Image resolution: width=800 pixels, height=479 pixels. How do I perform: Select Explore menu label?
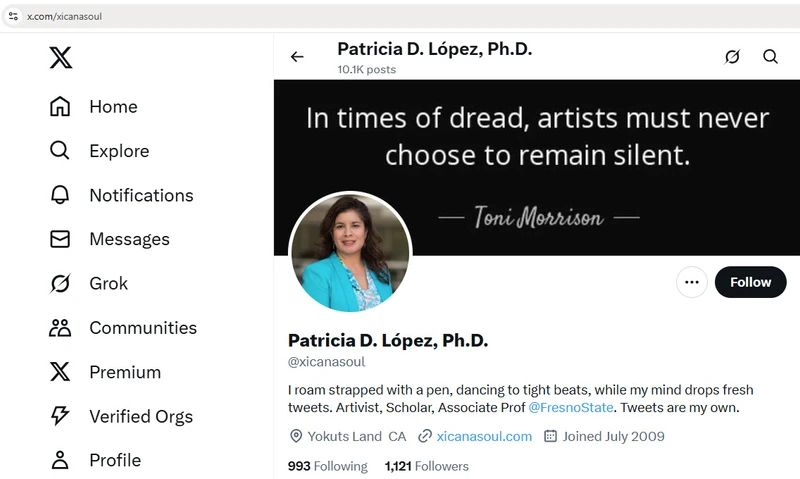[x=119, y=151]
